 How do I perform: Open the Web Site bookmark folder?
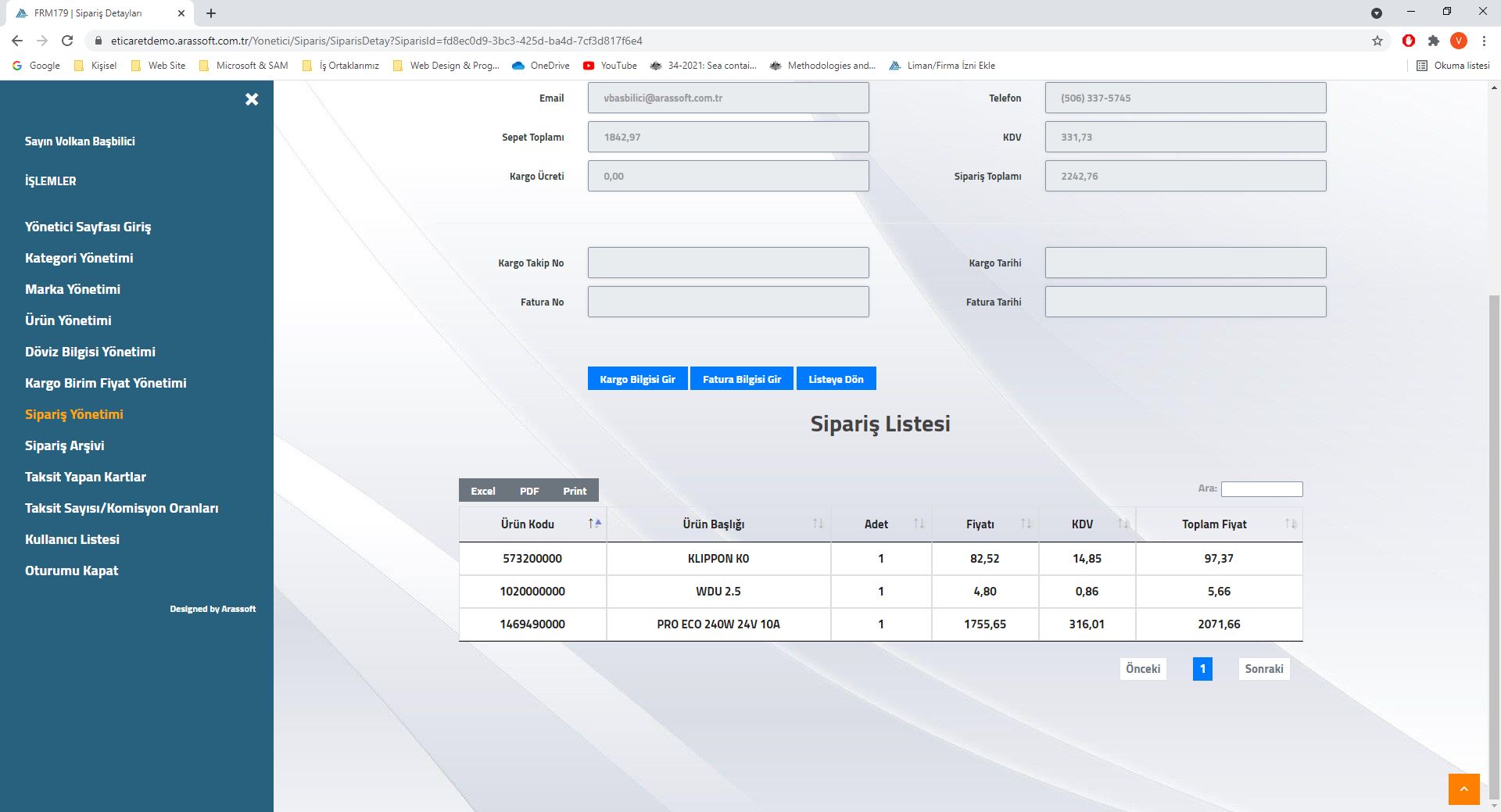coord(158,66)
